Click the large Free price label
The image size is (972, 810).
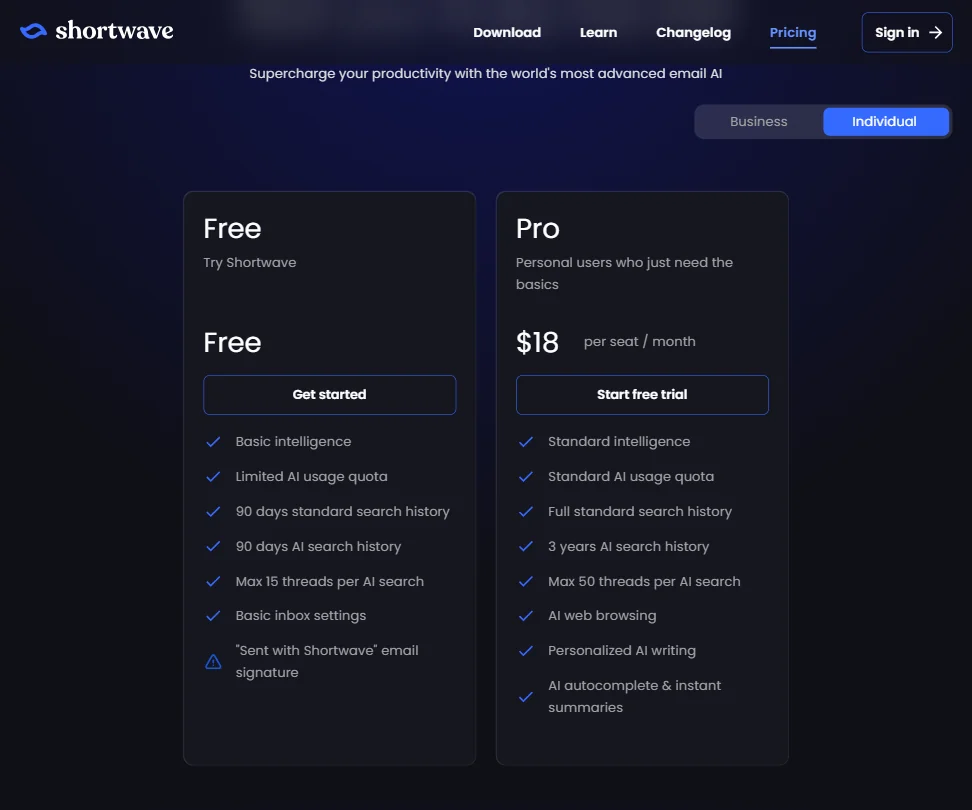coord(232,343)
